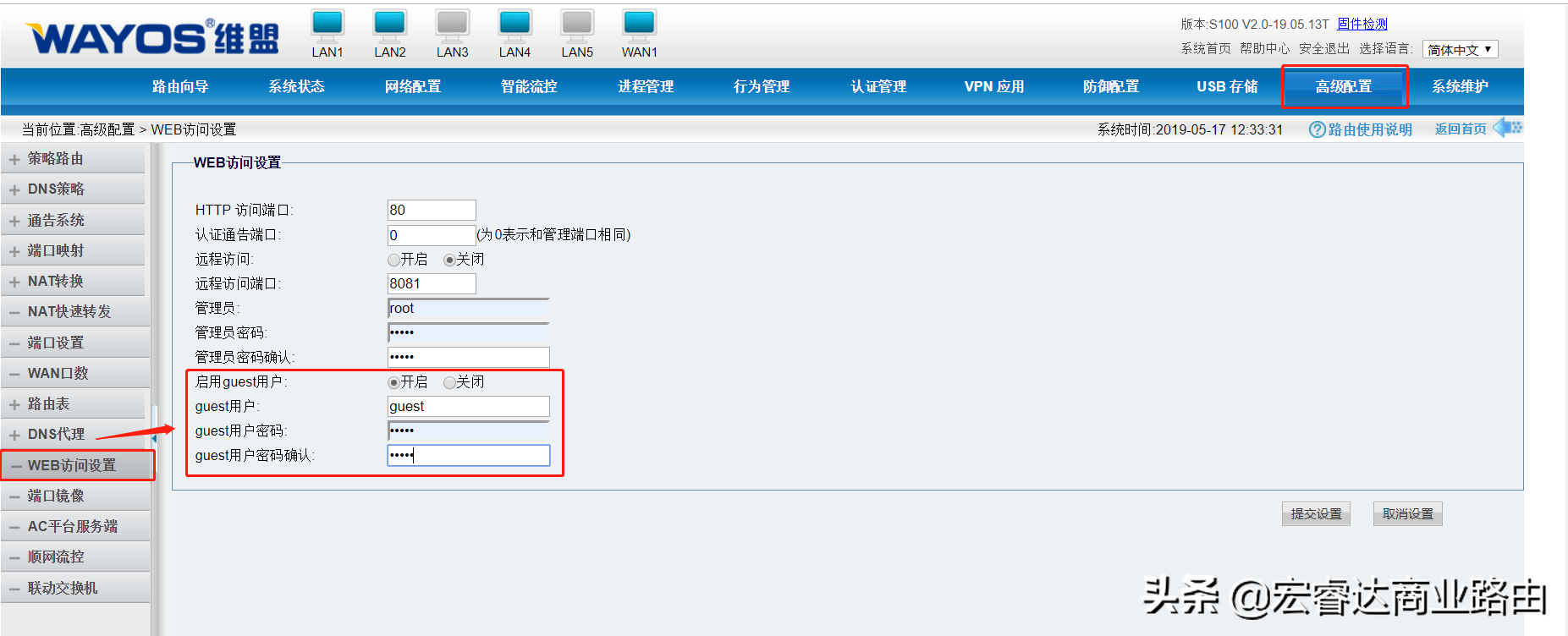This screenshot has height=636, width=1568.
Task: Open AC平台服务端 sidebar item
Action: click(x=75, y=527)
